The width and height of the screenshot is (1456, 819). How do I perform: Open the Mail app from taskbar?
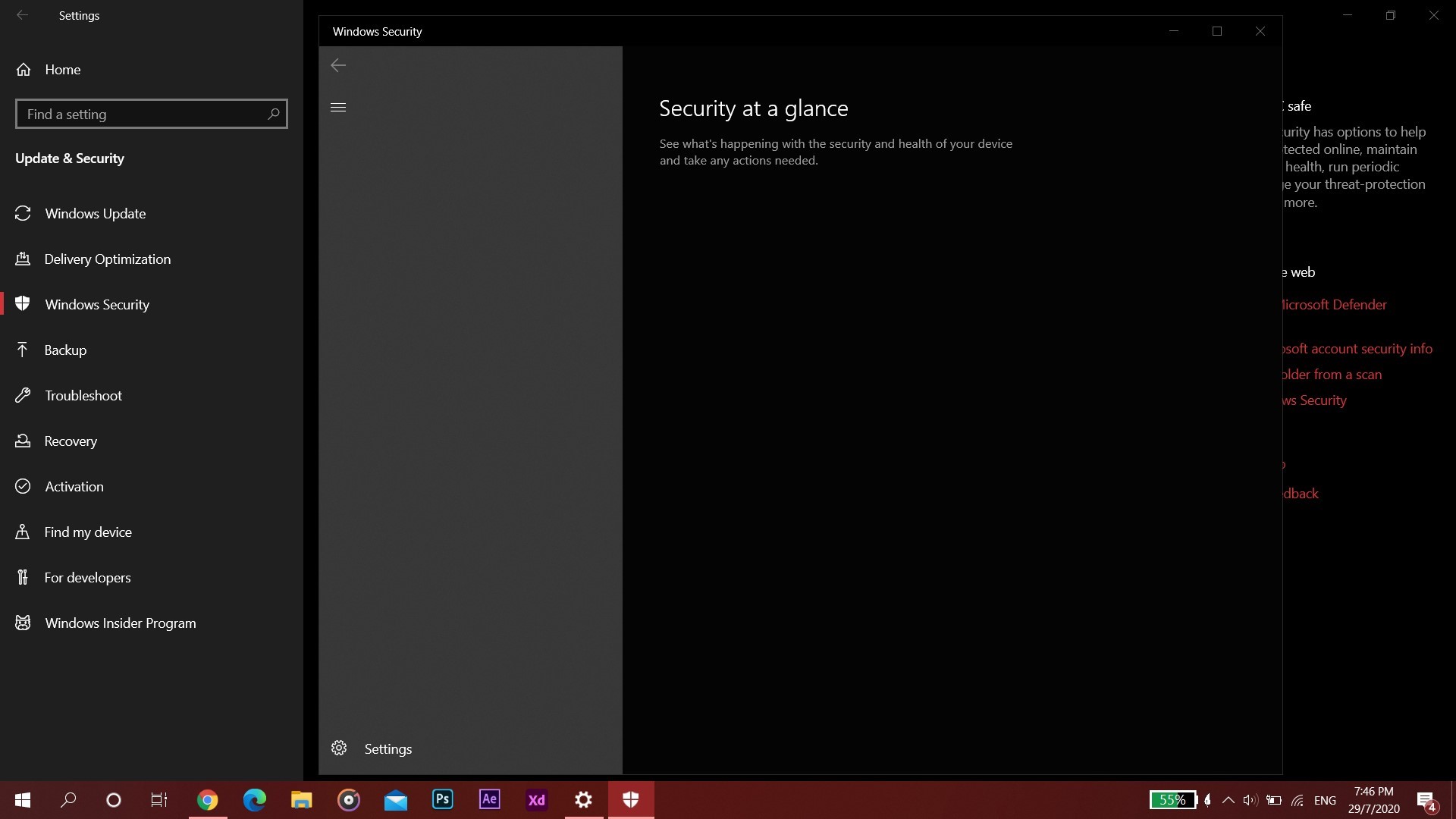396,800
